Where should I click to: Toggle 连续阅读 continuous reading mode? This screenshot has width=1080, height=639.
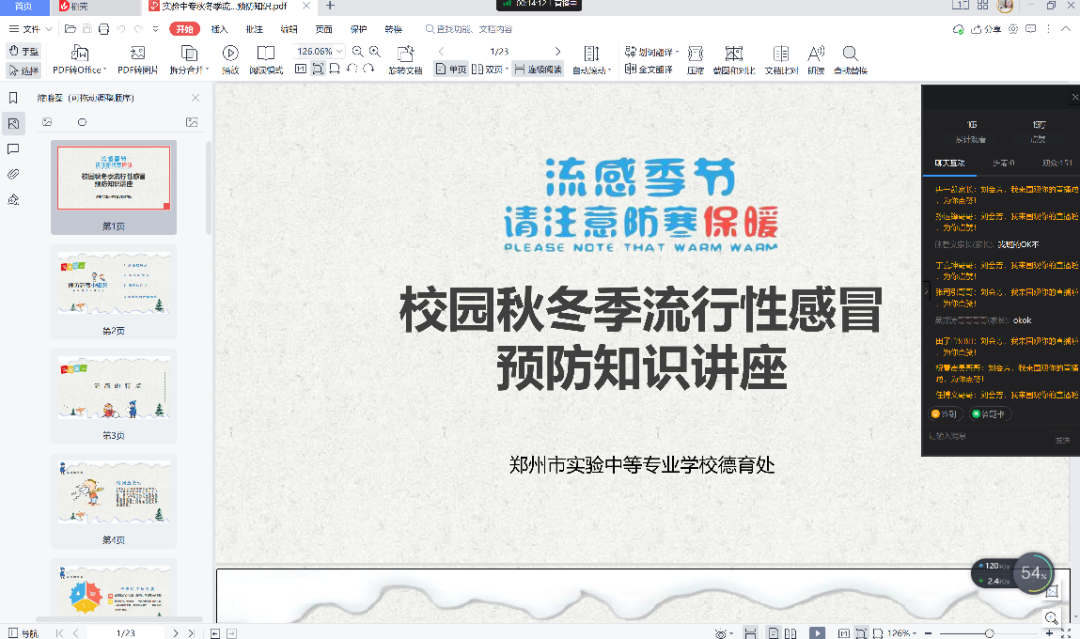tap(538, 69)
